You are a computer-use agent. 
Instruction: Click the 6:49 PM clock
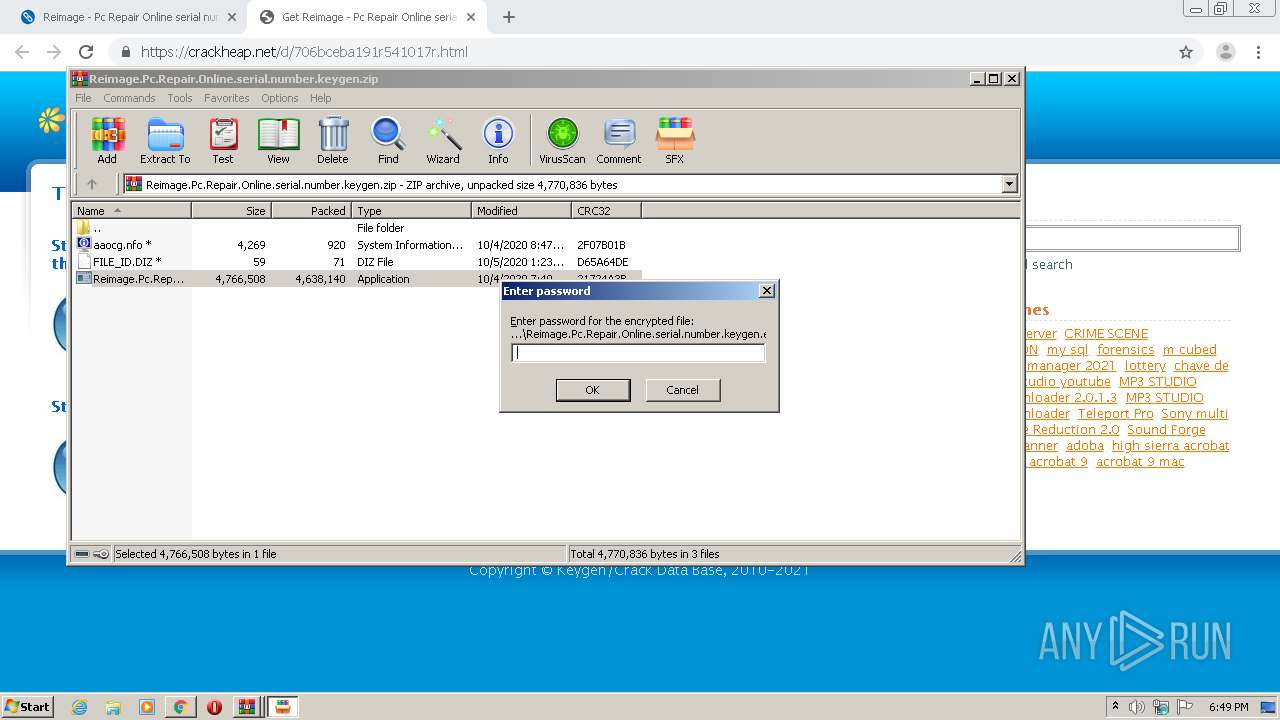pyautogui.click(x=1228, y=707)
